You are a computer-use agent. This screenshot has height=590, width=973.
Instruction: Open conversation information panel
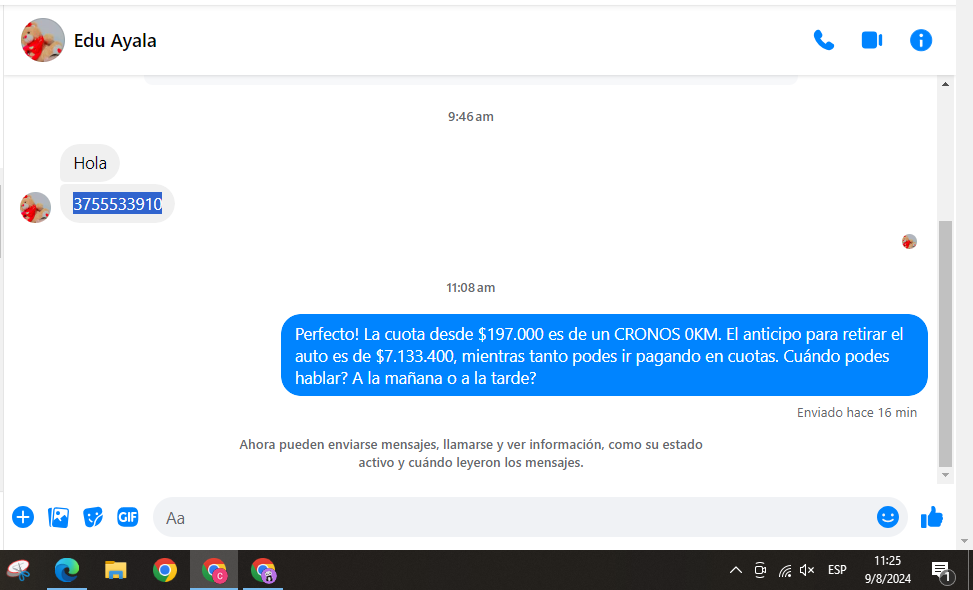click(x=921, y=40)
